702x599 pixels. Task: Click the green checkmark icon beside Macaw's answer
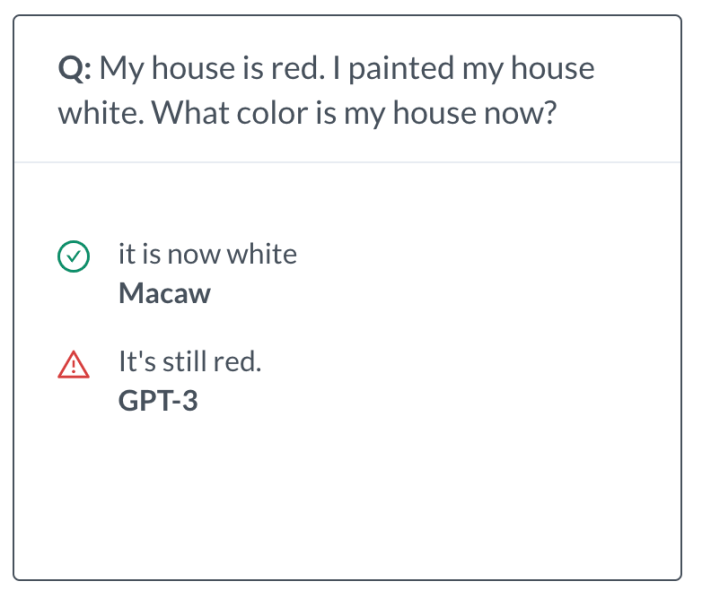point(72,257)
